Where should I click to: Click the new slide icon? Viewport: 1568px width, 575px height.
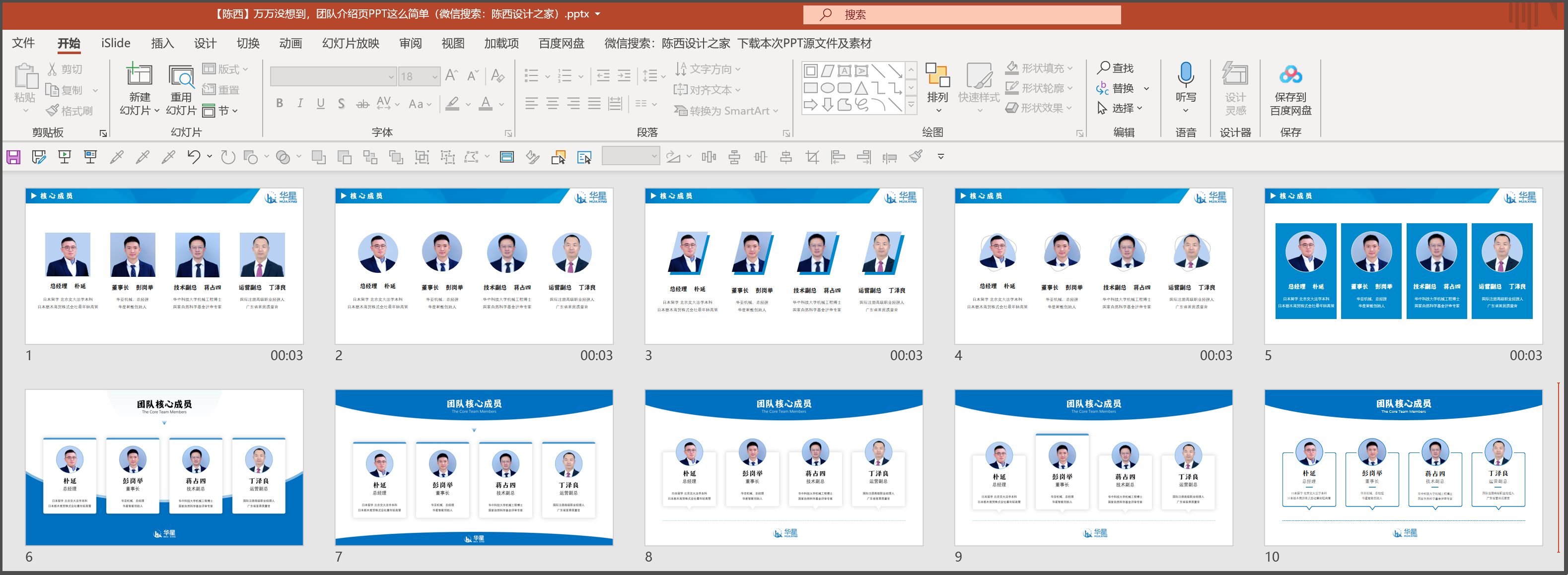click(139, 75)
